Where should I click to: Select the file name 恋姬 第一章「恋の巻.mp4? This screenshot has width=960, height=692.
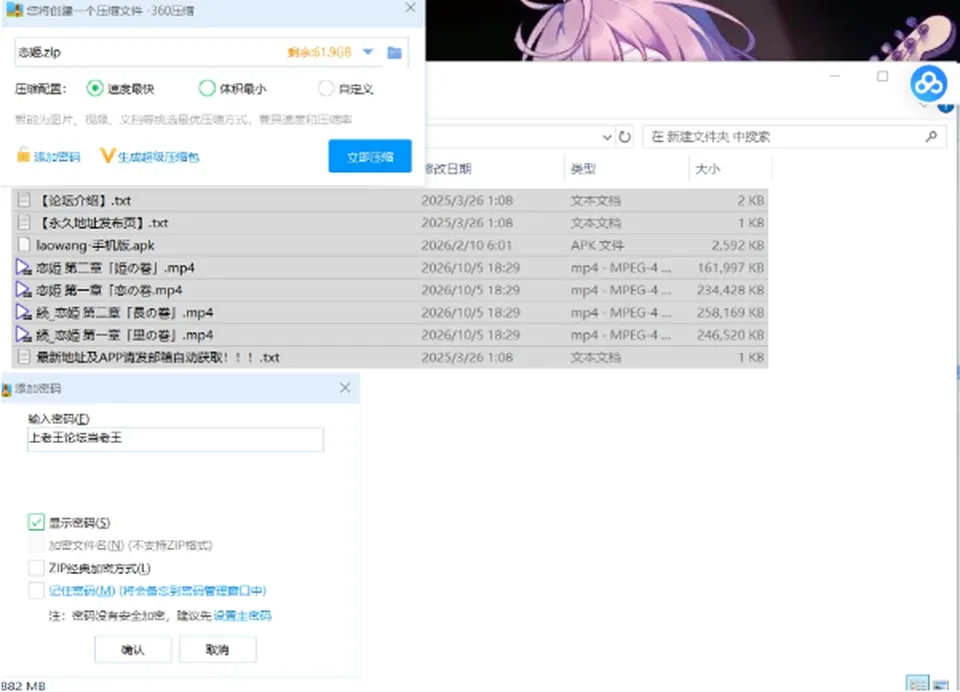click(109, 290)
